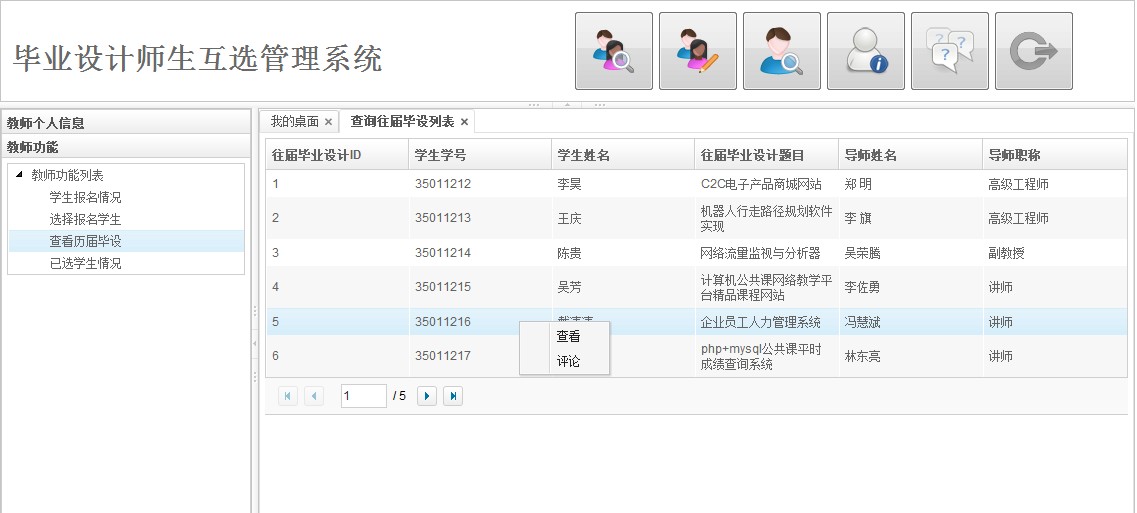The height and width of the screenshot is (513, 1137).
Task: Jump to last page arrow
Action: [x=452, y=395]
